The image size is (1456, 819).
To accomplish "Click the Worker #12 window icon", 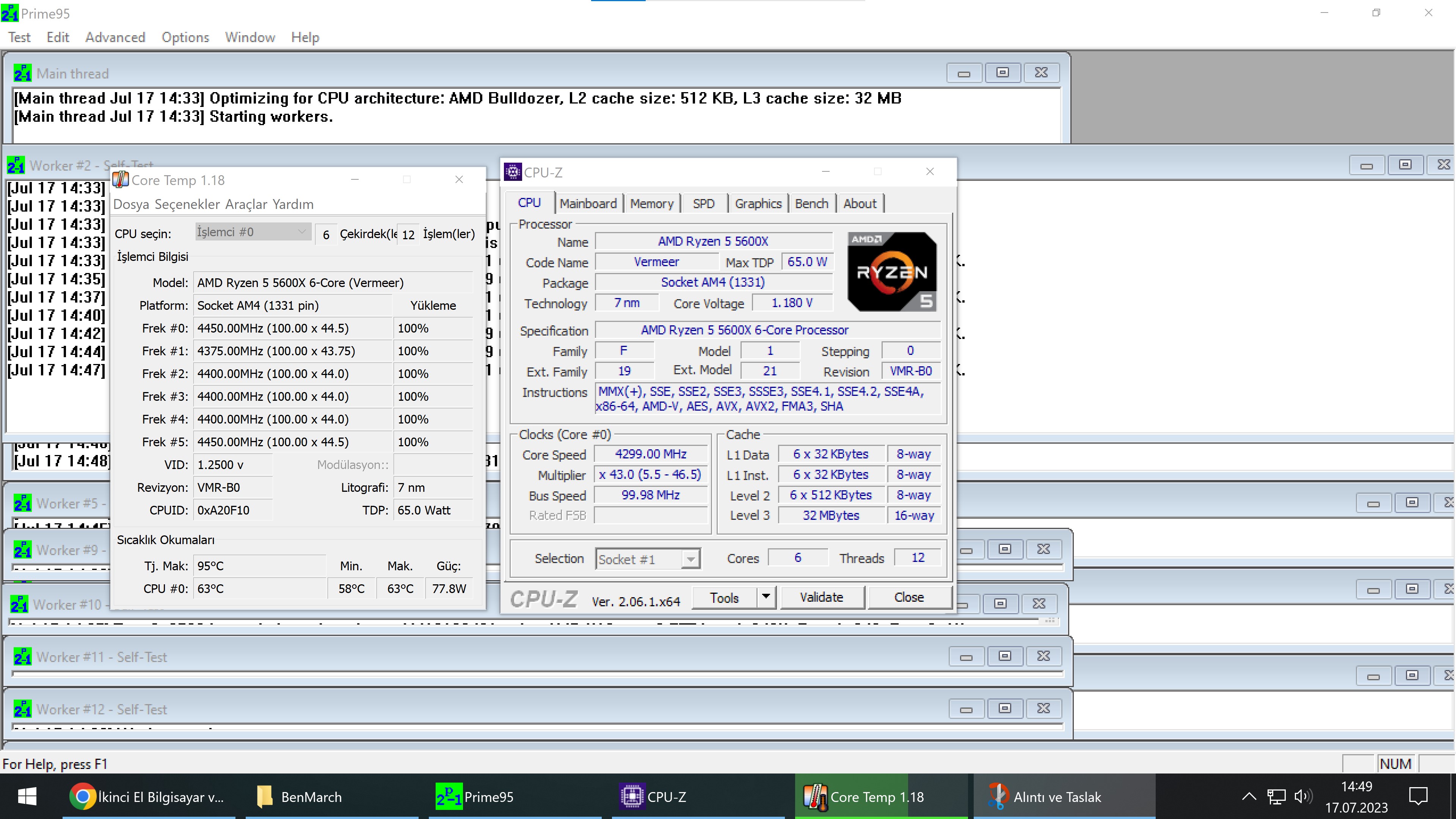I will (23, 709).
